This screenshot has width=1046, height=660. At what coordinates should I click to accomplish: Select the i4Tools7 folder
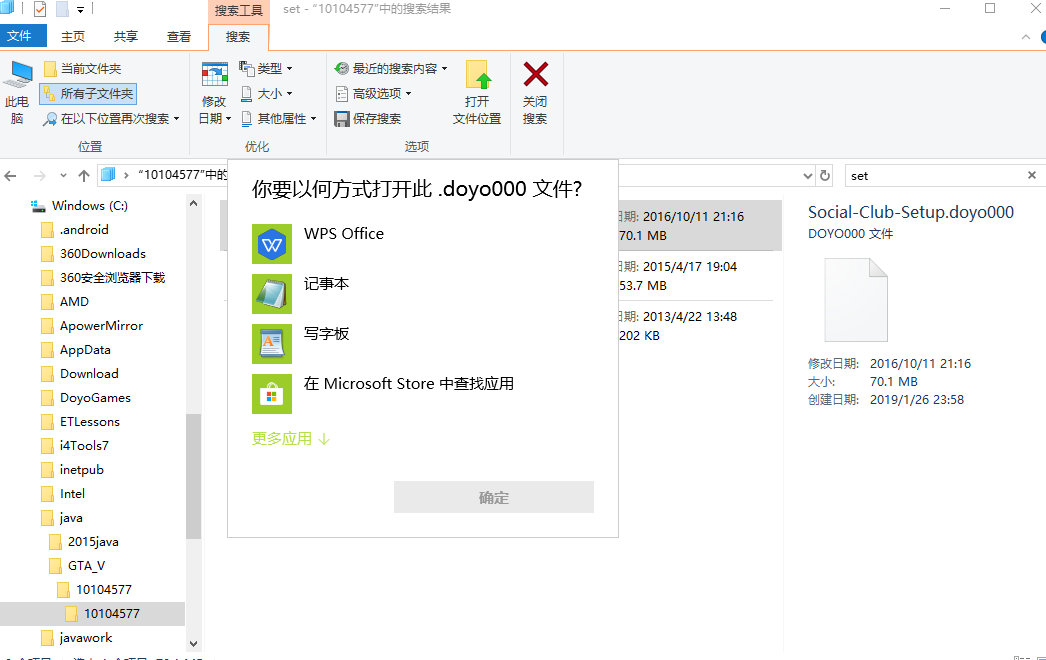click(x=75, y=446)
